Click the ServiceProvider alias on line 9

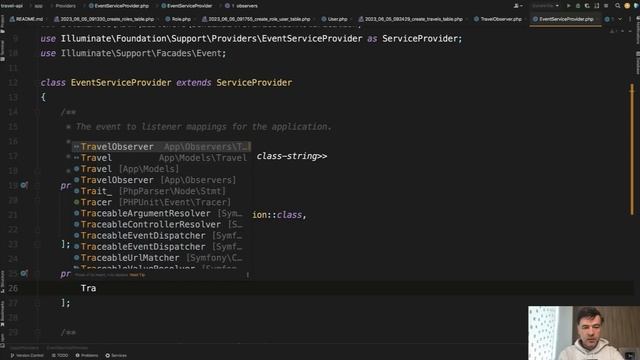click(419, 38)
